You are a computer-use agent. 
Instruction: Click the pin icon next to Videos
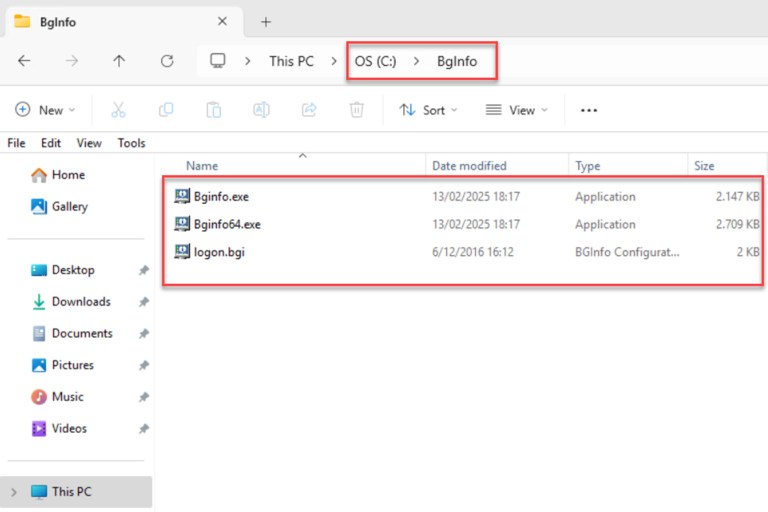pyautogui.click(x=144, y=429)
